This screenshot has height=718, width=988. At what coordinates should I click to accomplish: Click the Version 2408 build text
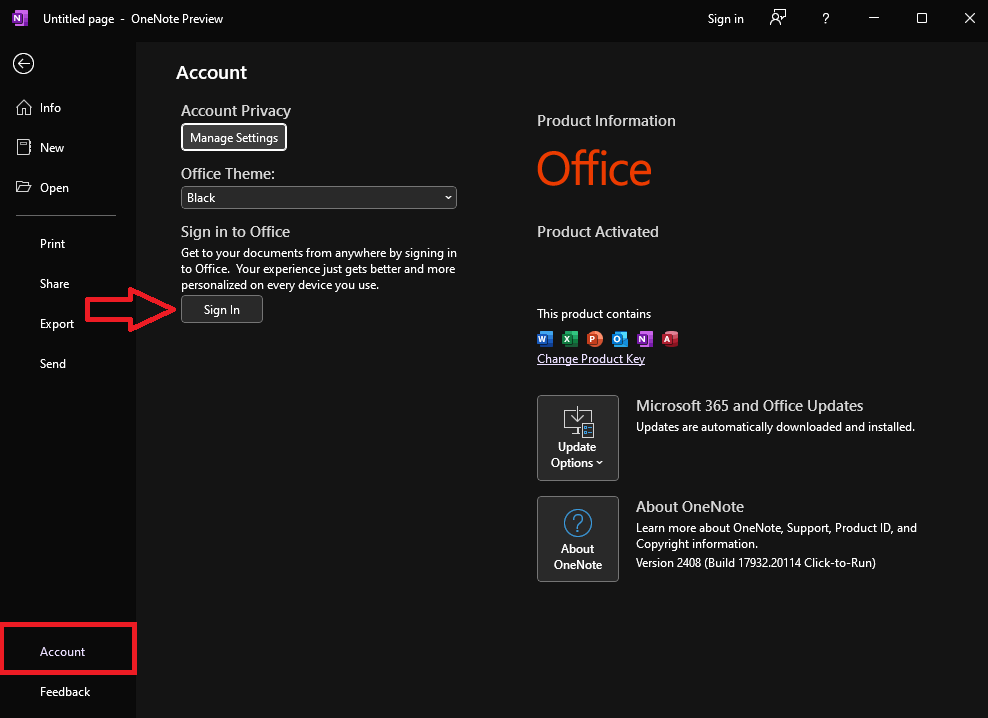tap(755, 563)
